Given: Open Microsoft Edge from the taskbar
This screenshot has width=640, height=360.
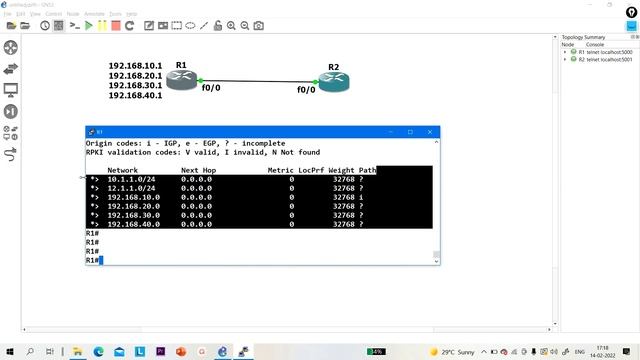Looking at the screenshot, I should pos(98,351).
